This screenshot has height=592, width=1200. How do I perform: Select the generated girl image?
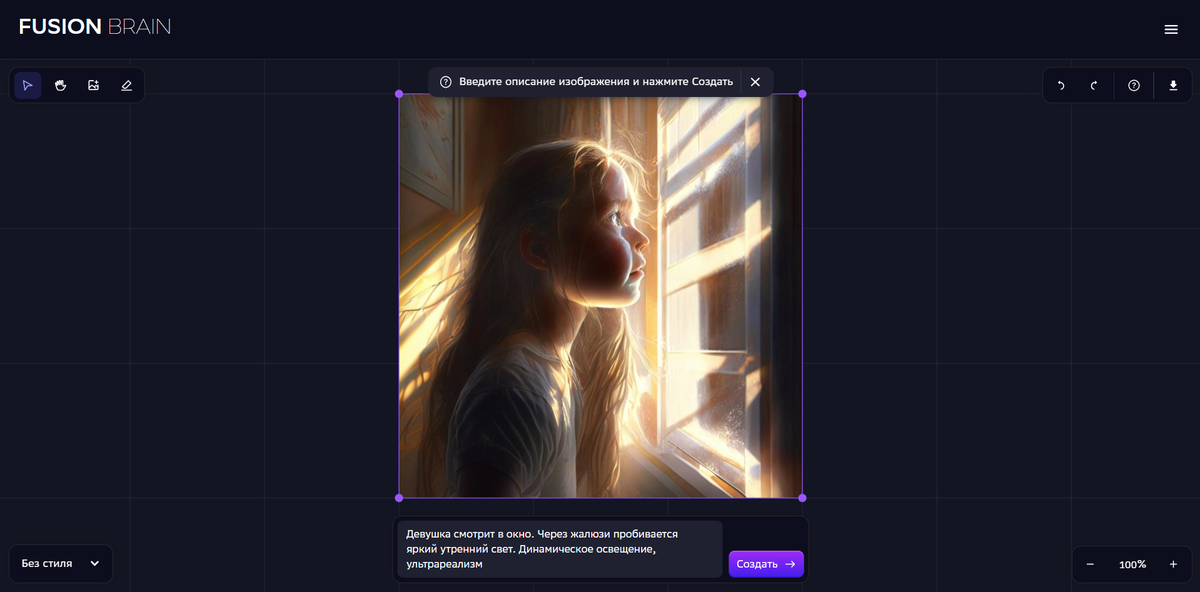600,296
